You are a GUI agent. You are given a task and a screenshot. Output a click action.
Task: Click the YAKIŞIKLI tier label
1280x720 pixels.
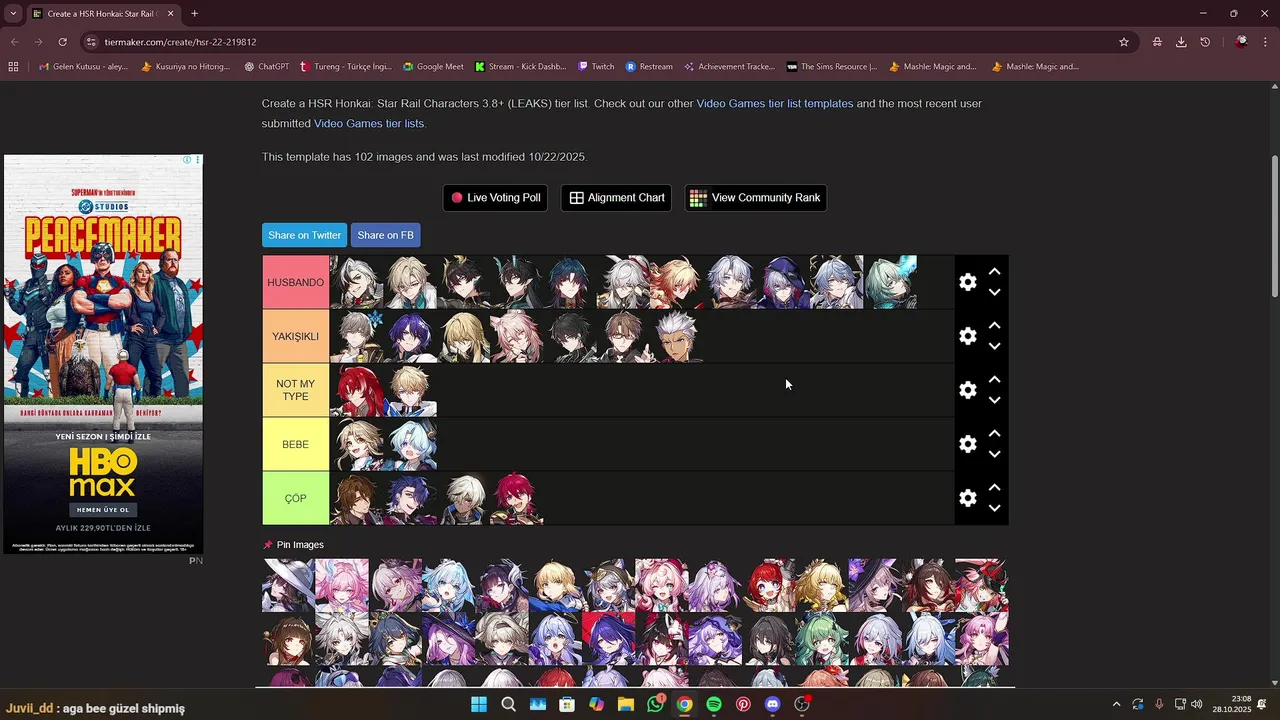[x=295, y=336]
